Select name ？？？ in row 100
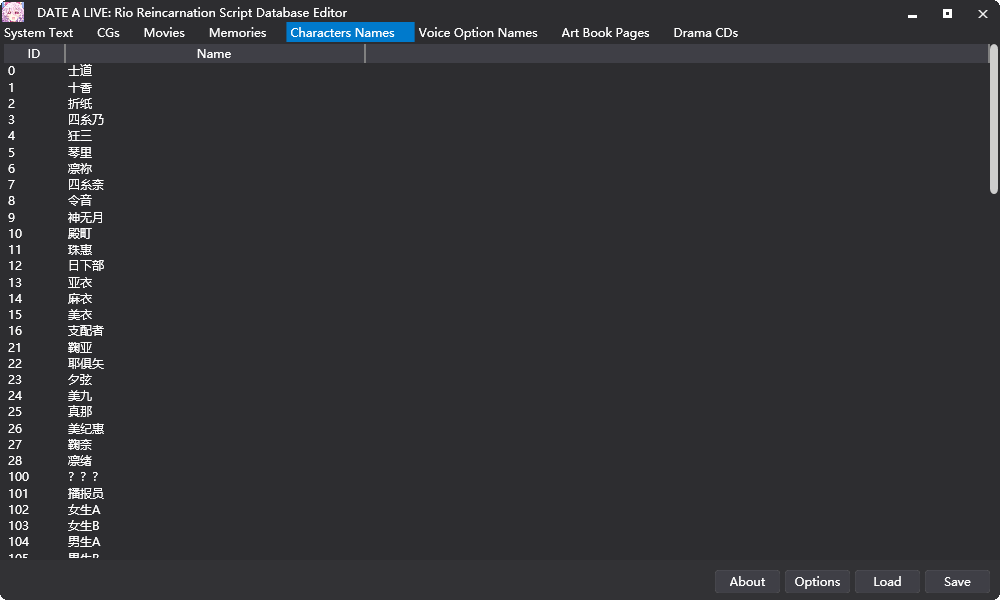This screenshot has height=600, width=1000. (x=84, y=477)
